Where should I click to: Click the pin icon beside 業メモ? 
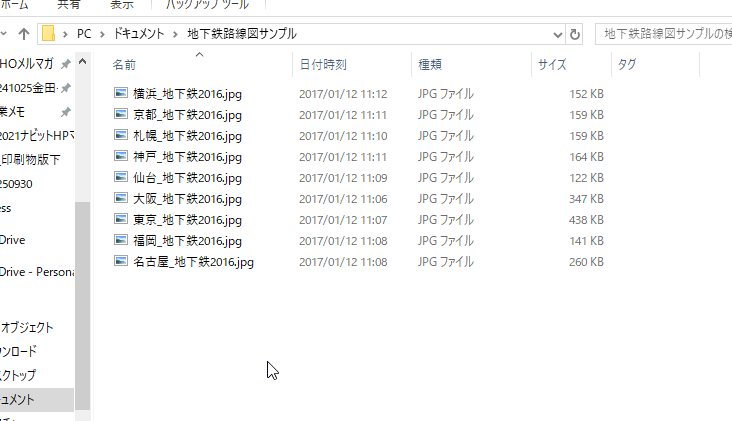pyautogui.click(x=66, y=112)
